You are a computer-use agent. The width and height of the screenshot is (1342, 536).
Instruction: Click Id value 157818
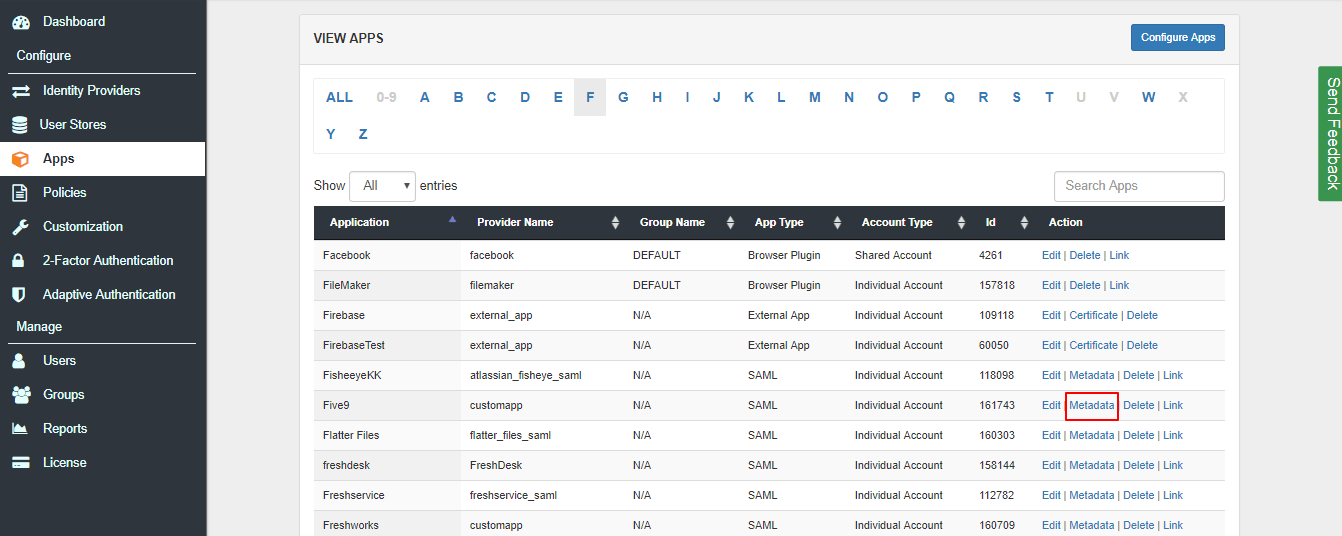(x=997, y=285)
